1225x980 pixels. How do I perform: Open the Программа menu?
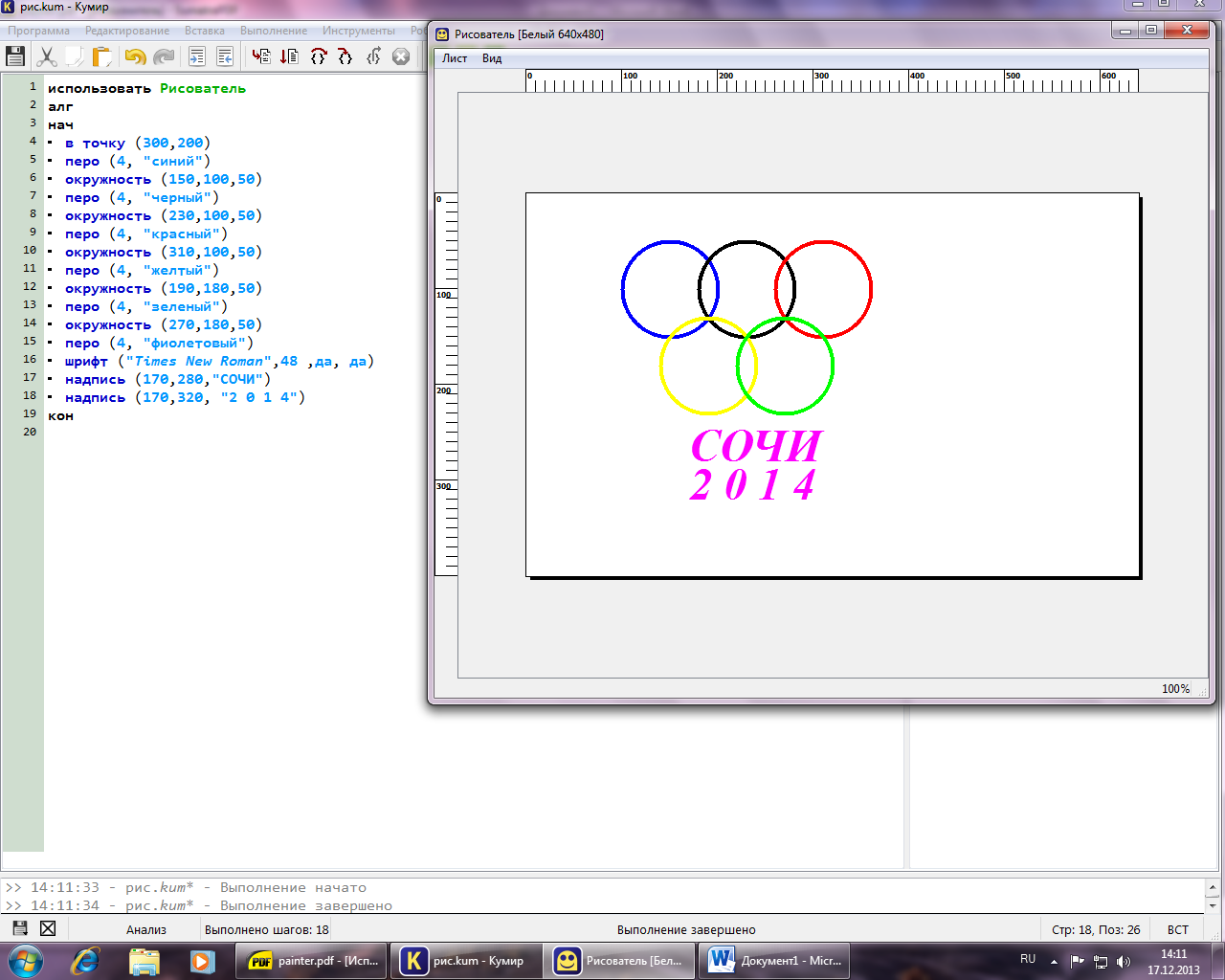[x=39, y=31]
